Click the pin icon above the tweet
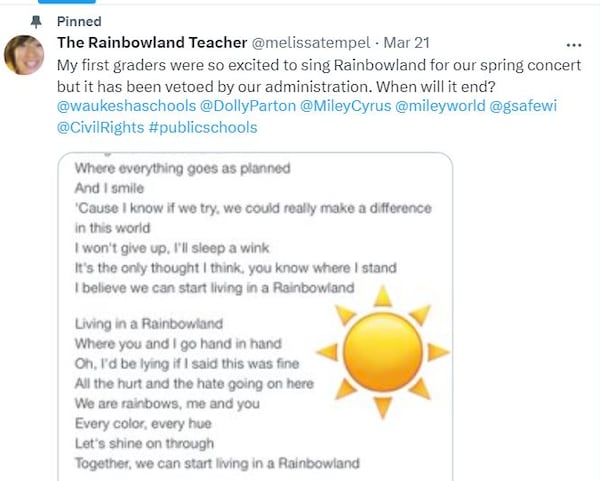Image resolution: width=600 pixels, height=481 pixels. [37, 20]
